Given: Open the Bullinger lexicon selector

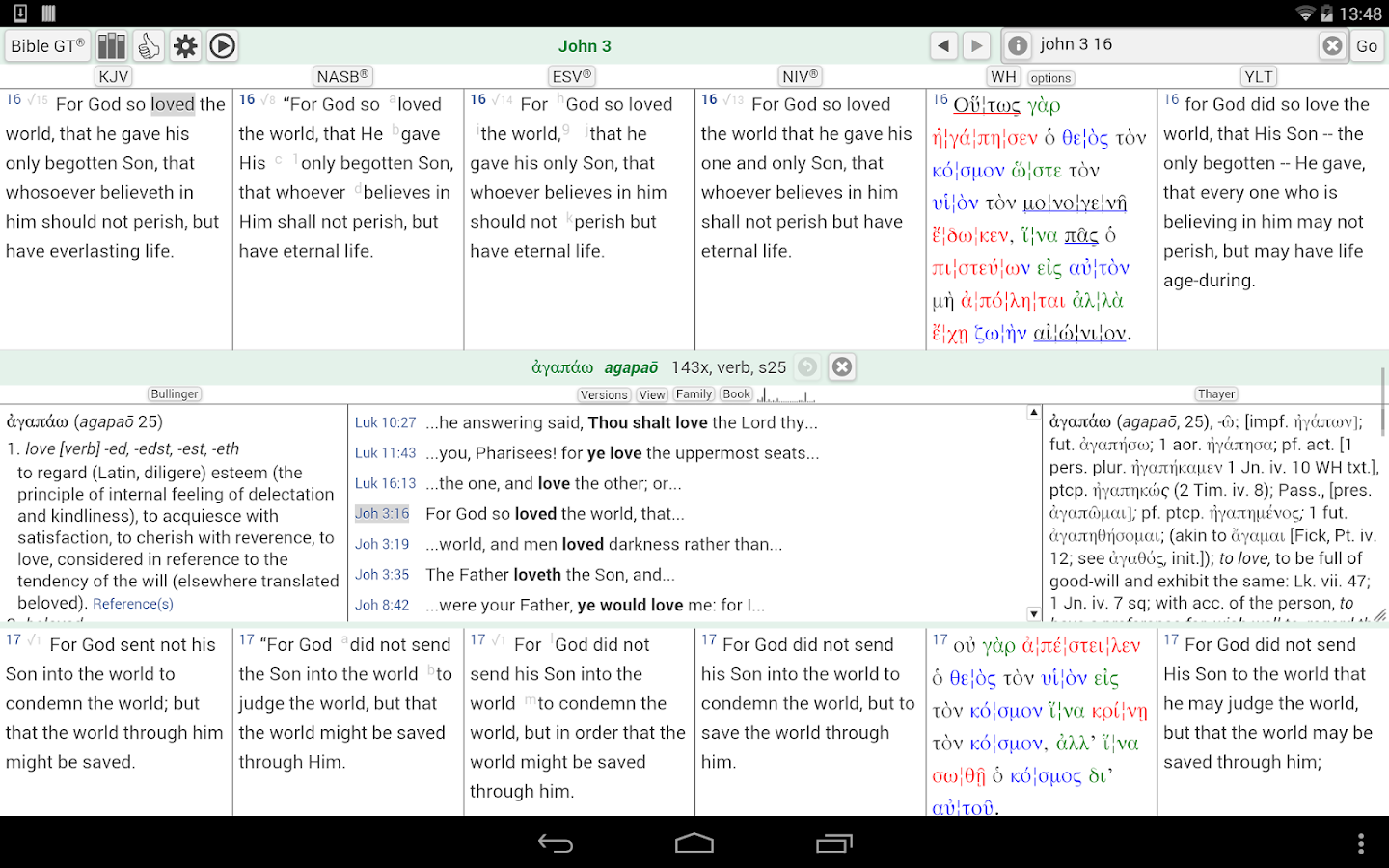Looking at the screenshot, I should 174,393.
